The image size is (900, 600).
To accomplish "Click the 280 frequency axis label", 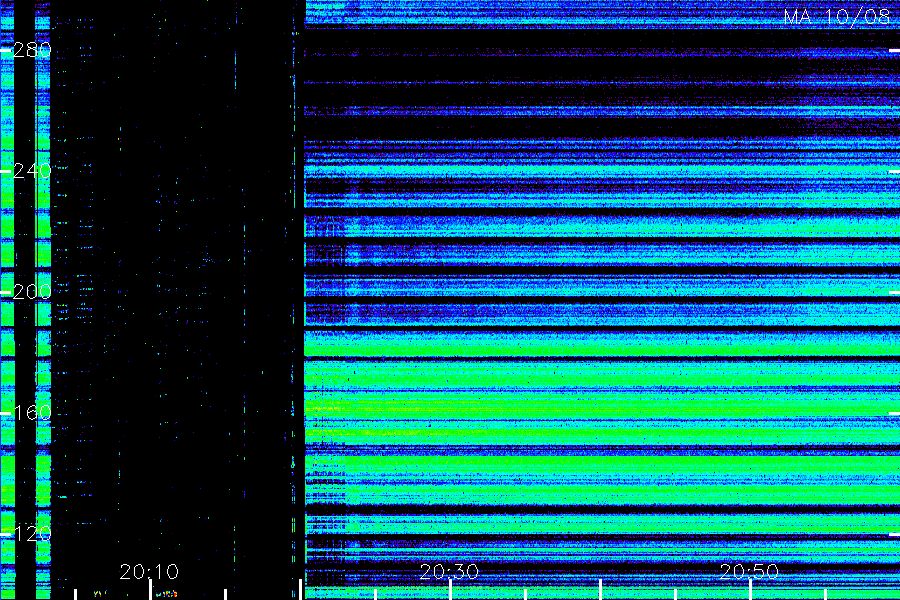I will pos(32,50).
